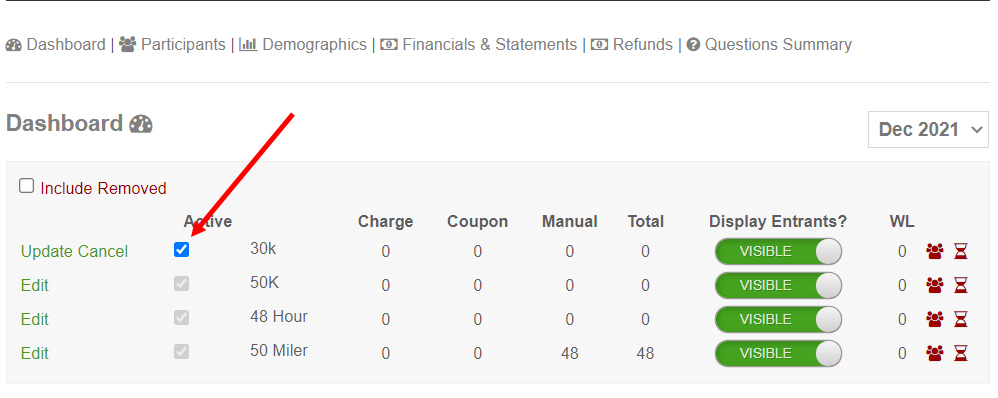Enable the Include Removed checkbox
The height and width of the screenshot is (398, 998).
coord(26,186)
